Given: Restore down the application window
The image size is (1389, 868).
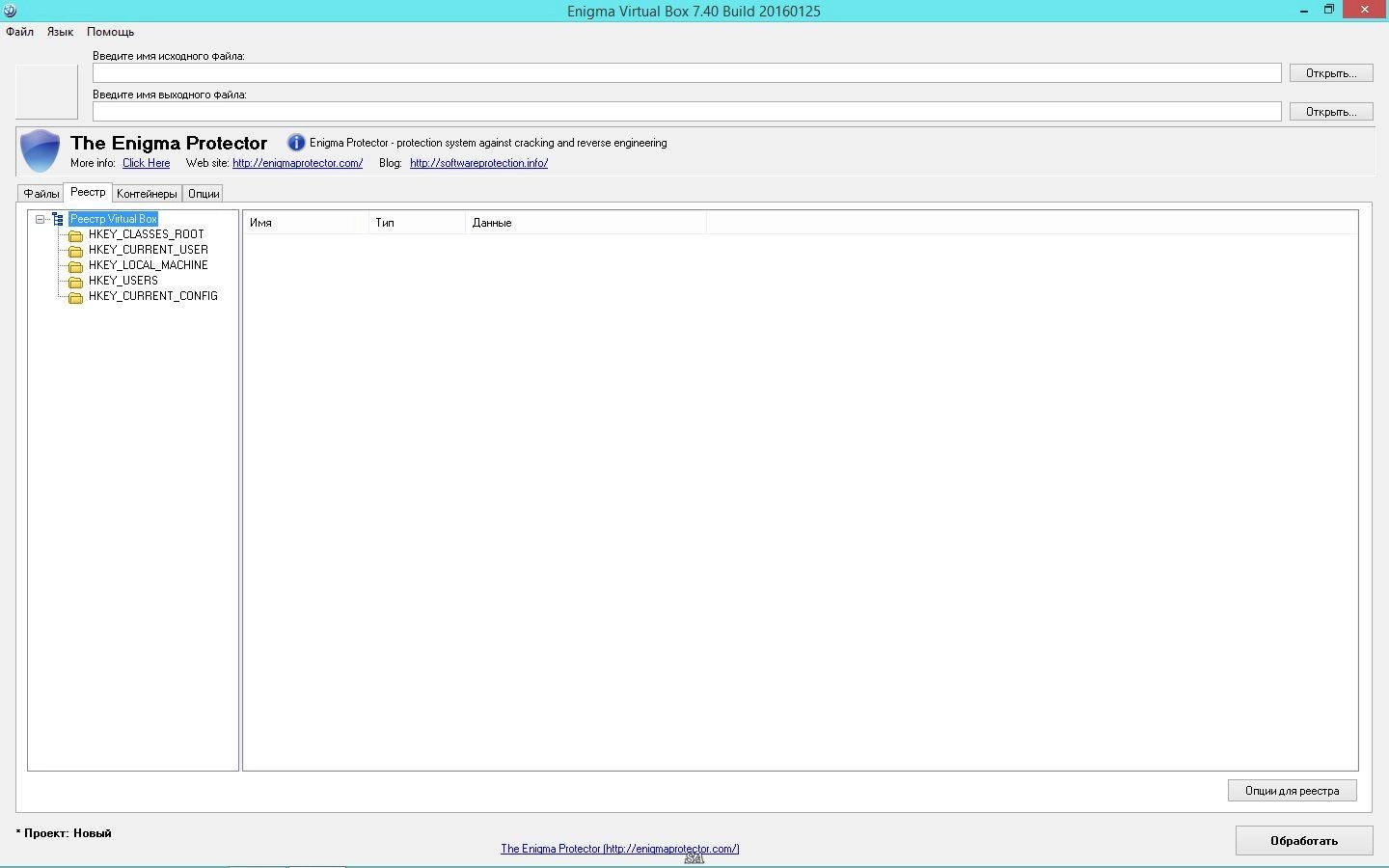Looking at the screenshot, I should 1328,10.
